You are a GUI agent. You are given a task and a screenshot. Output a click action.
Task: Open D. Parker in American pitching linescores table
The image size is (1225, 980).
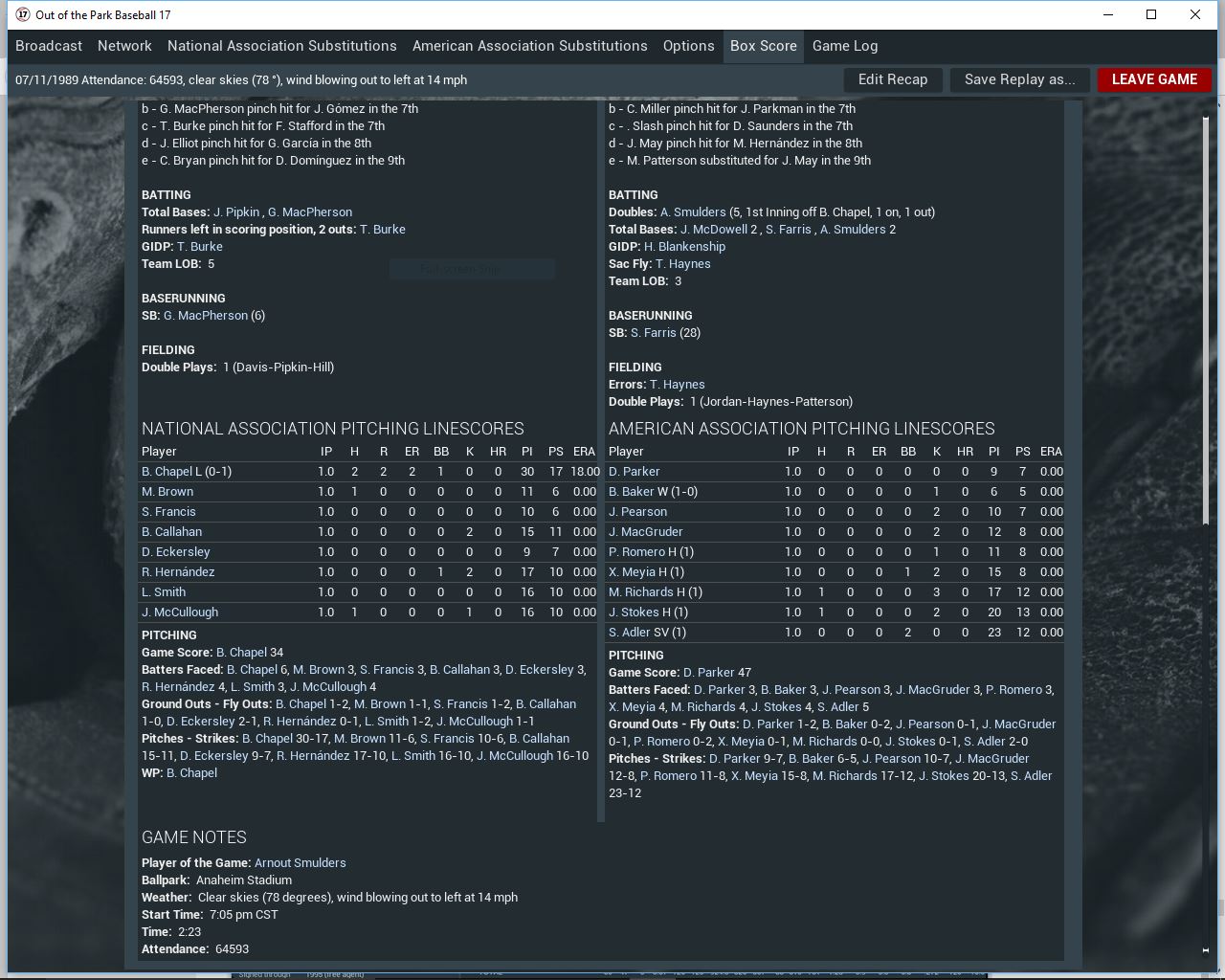[635, 472]
